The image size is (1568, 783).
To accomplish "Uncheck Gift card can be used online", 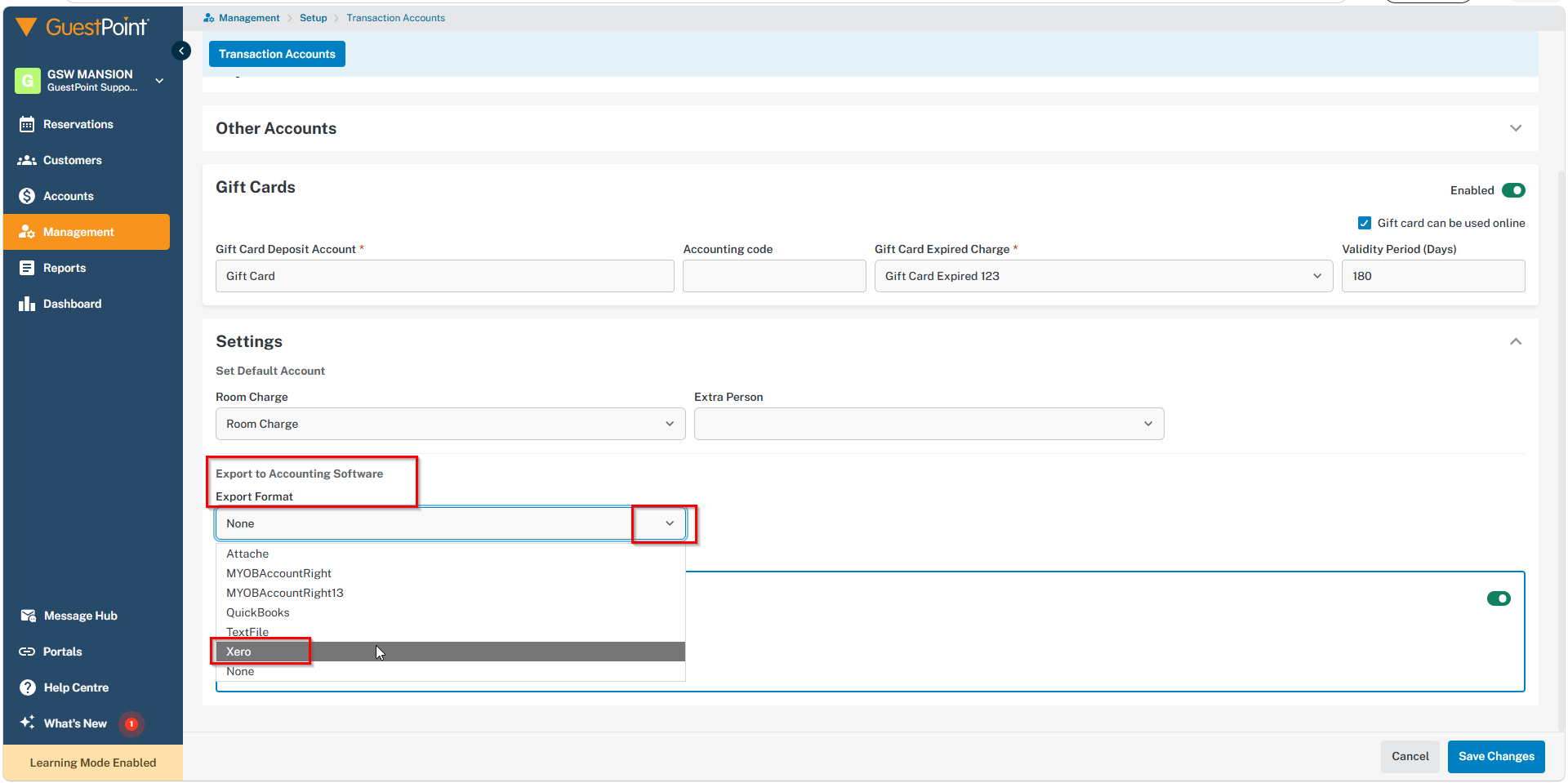I will [1364, 223].
